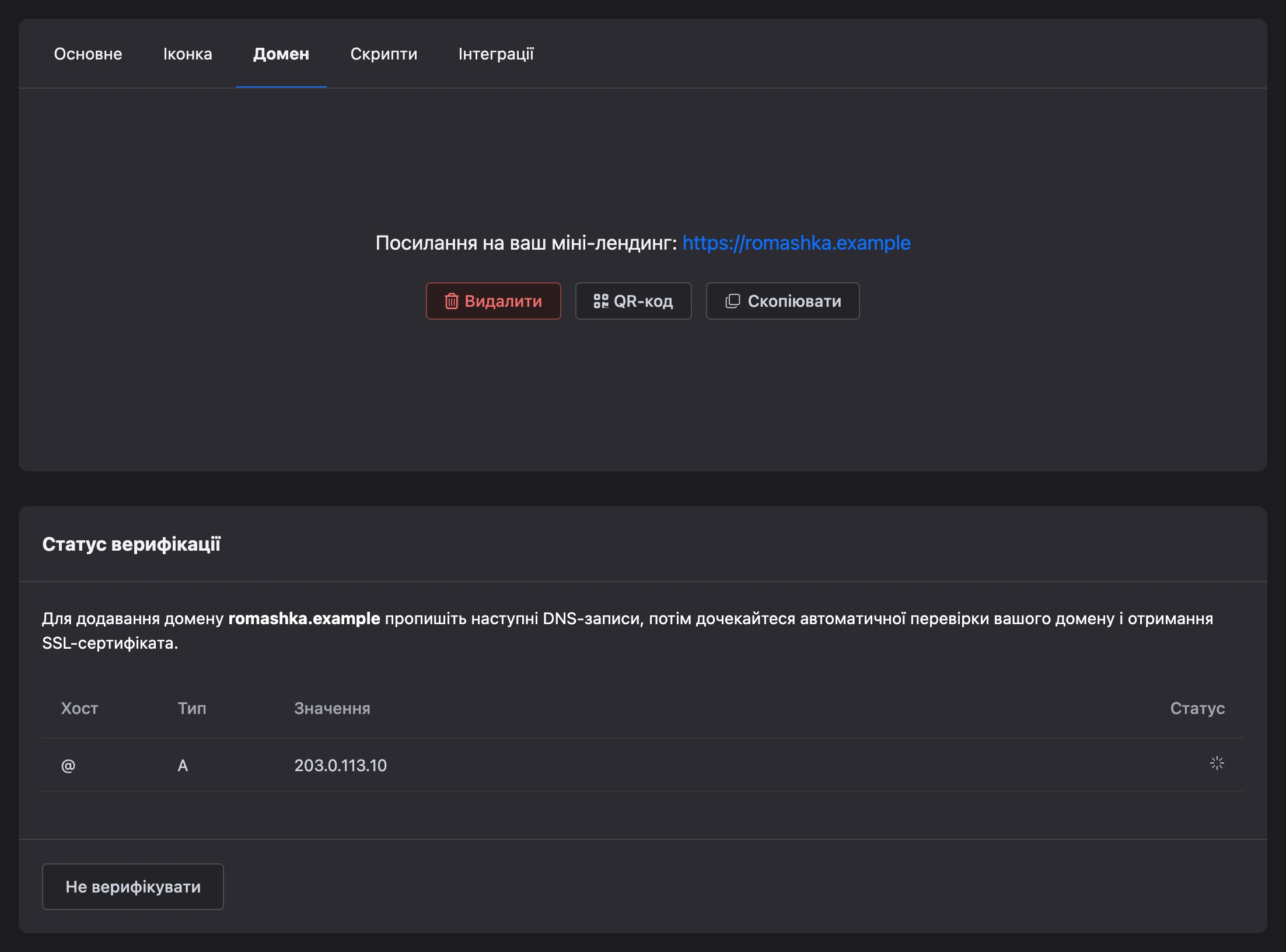Open the https://romashka.example link
This screenshot has height=952, width=1286.
pos(796,243)
